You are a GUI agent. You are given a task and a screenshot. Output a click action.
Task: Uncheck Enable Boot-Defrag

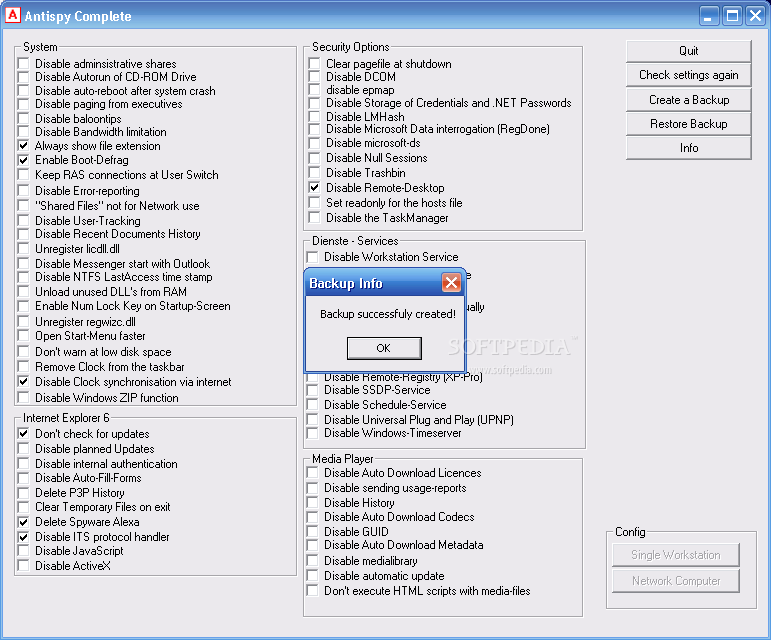pos(23,160)
